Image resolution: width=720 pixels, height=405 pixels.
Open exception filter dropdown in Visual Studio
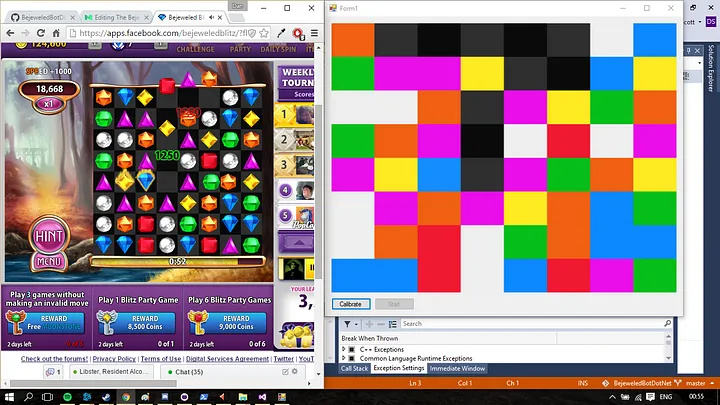(x=350, y=324)
